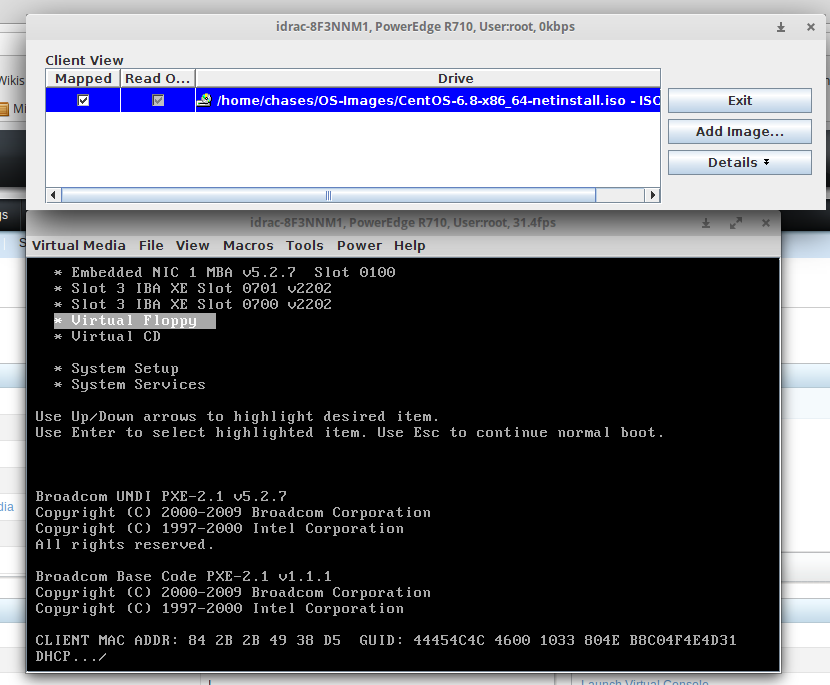
Task: Maximize the iDRAC console window
Action: (736, 222)
